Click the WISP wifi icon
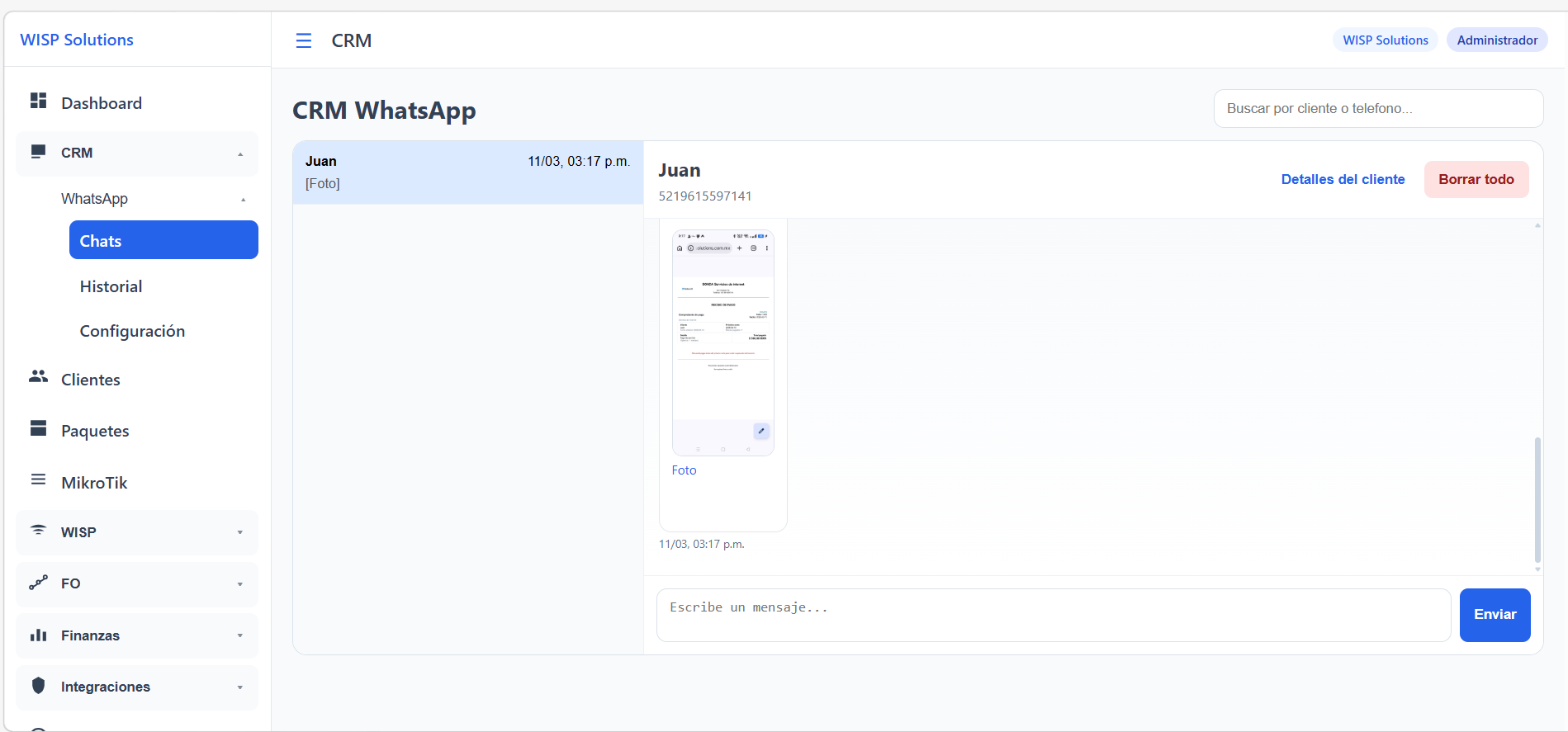Image resolution: width=1568 pixels, height=732 pixels. tap(38, 531)
